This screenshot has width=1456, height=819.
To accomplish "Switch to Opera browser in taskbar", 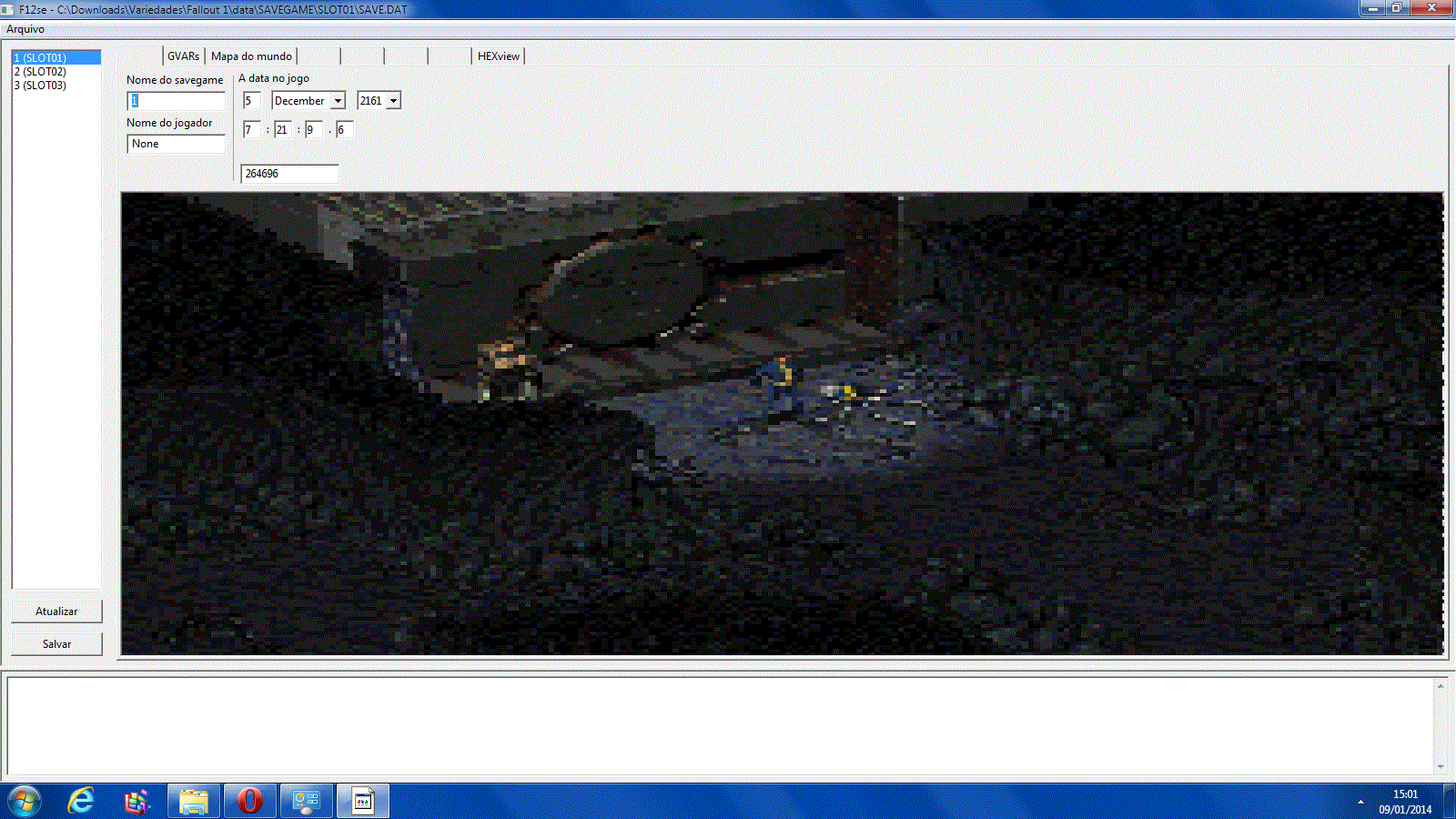I will pos(250,801).
